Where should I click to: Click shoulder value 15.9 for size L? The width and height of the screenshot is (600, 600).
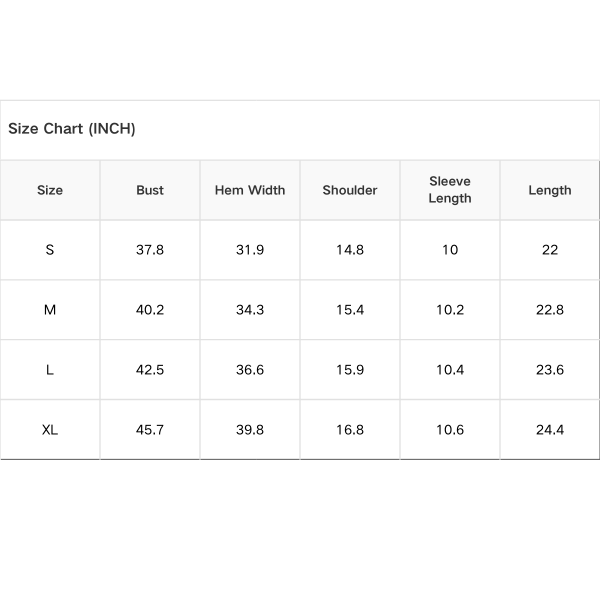click(350, 370)
